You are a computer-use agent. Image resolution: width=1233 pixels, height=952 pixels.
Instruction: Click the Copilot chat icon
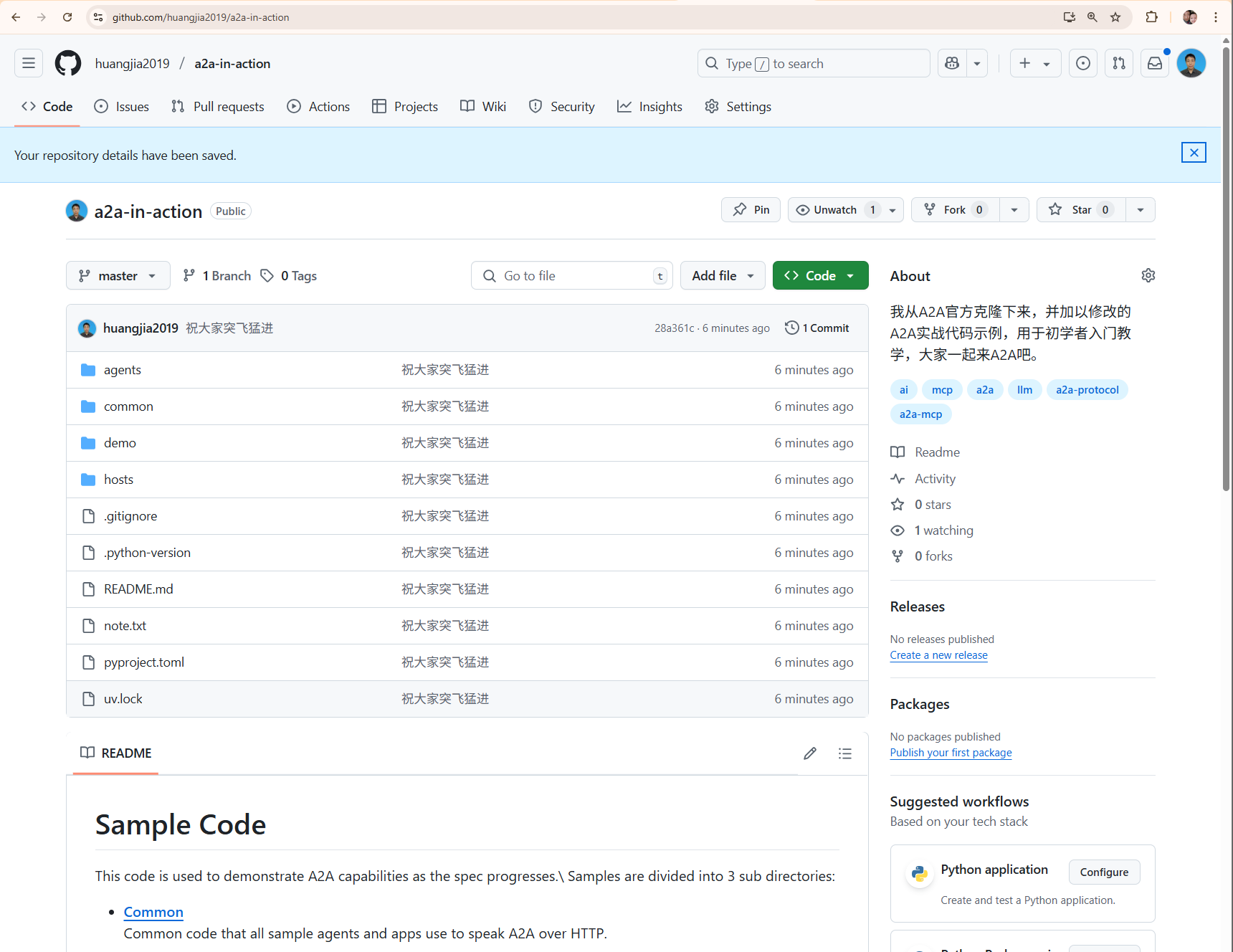pos(952,63)
